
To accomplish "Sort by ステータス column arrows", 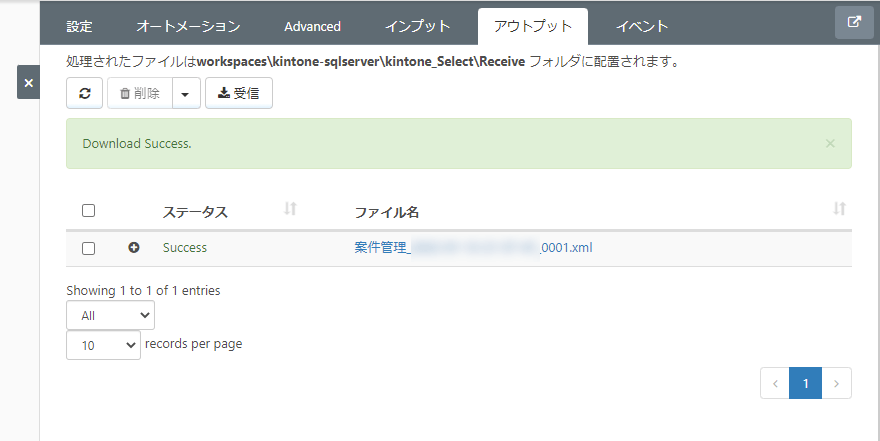I will 290,209.
